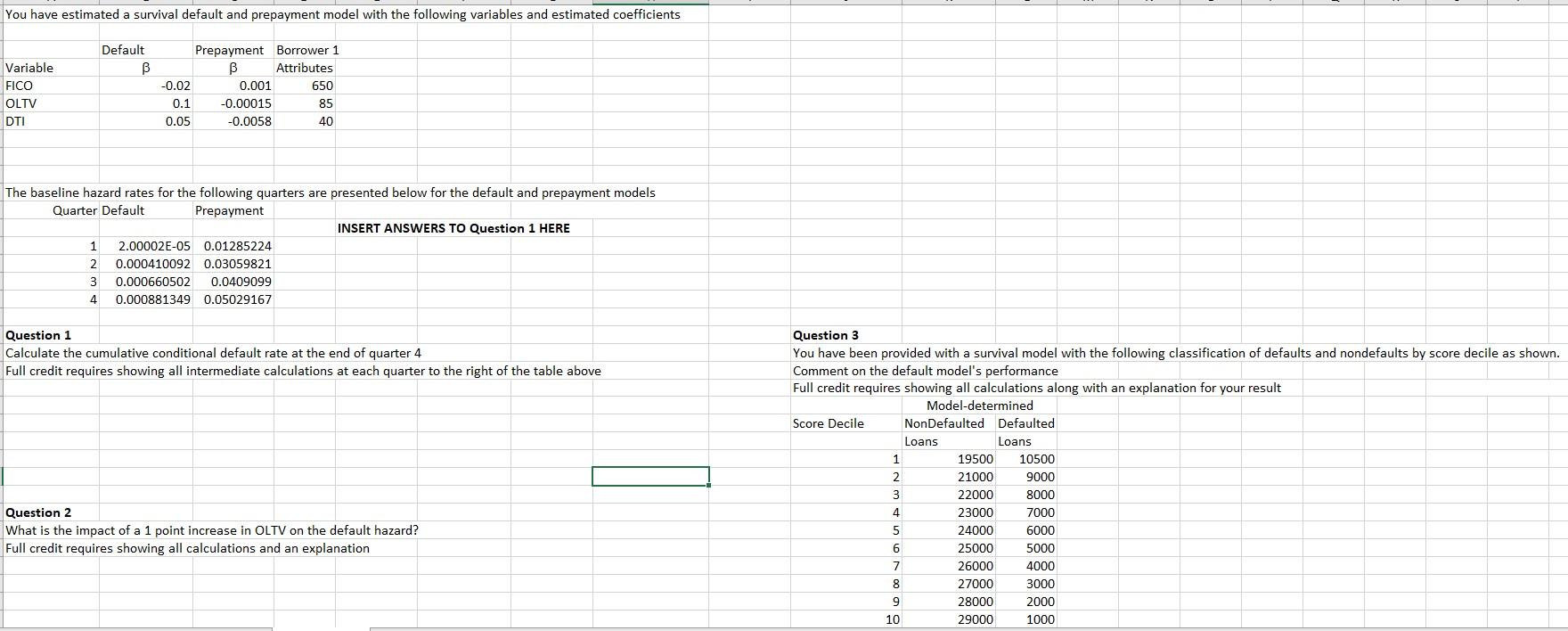Click the Model-determined header cell
The height and width of the screenshot is (631, 1568).
click(980, 406)
